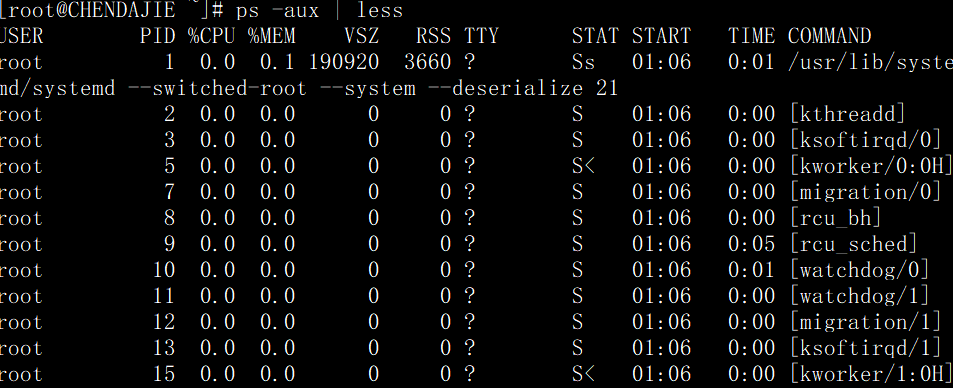Click the '--system' argument text

point(368,88)
